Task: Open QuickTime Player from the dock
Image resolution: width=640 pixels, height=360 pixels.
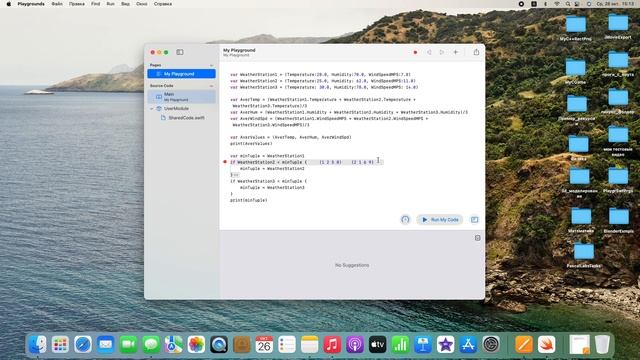Action: pyautogui.click(x=219, y=344)
